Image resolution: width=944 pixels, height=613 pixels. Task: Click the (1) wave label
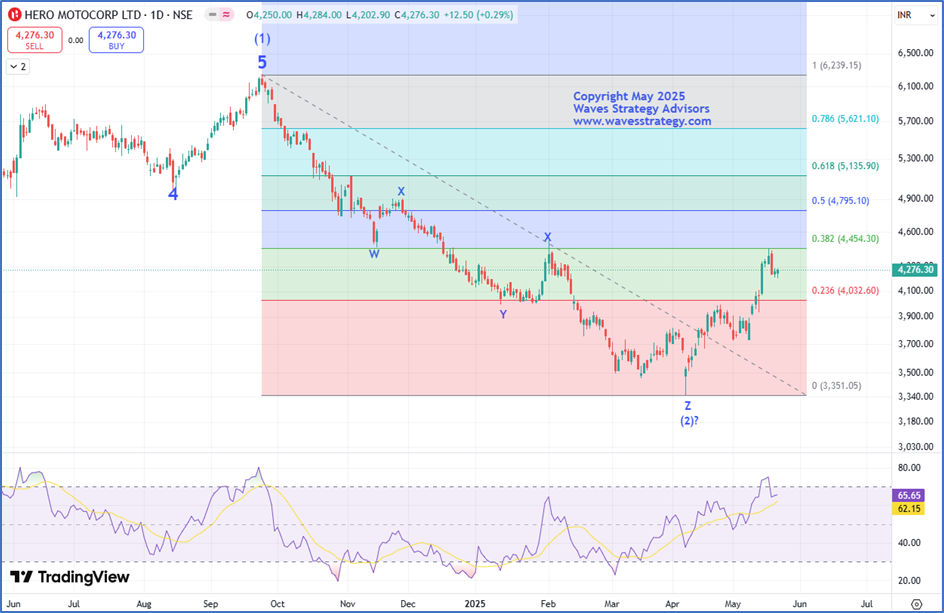tap(262, 39)
